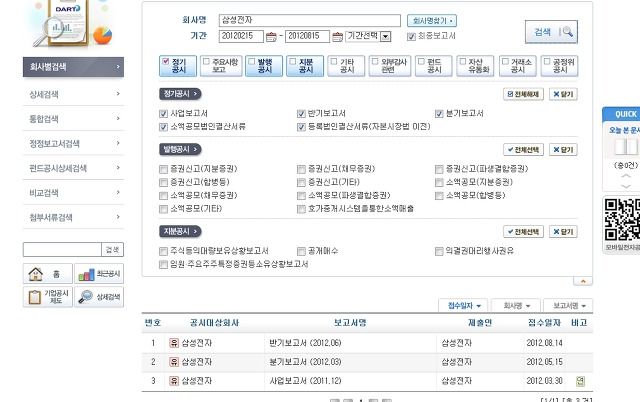The image size is (640, 402).
Task: Open the 사업보고서 (2011.12) report link
Action: click(x=305, y=381)
